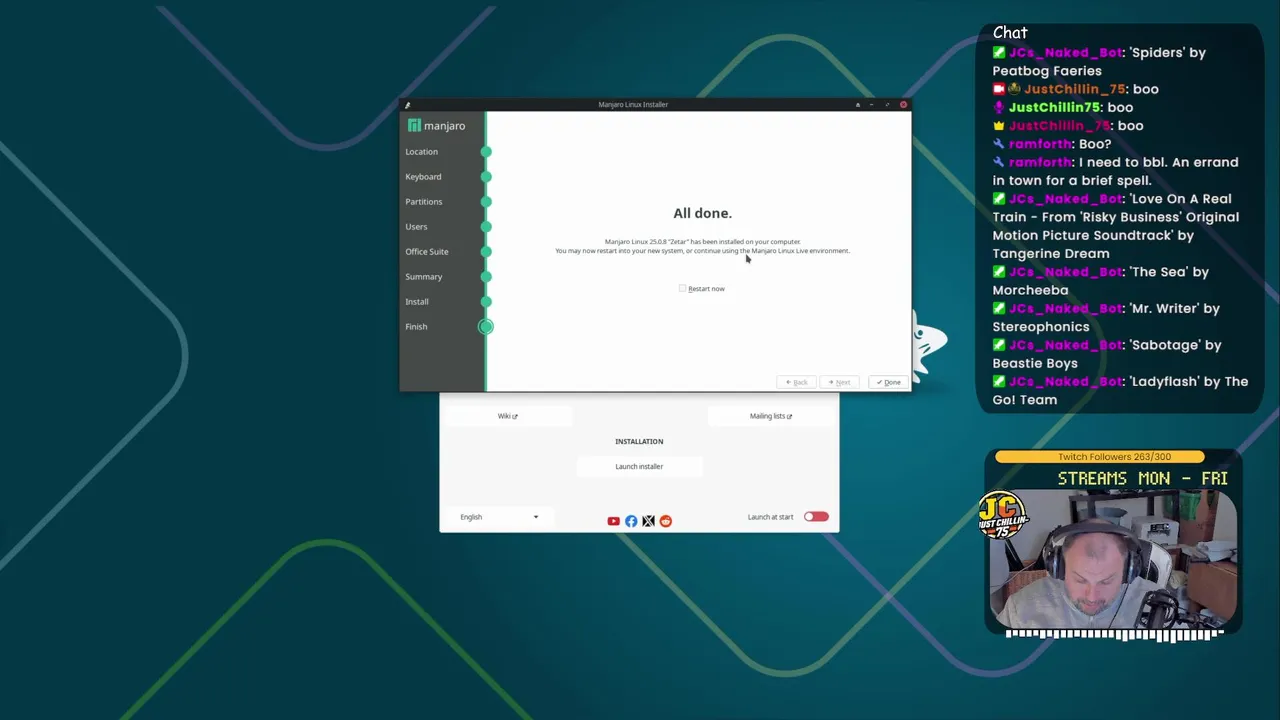Click chat message 'Ladyflash' by The Go! Team

click(x=1120, y=391)
